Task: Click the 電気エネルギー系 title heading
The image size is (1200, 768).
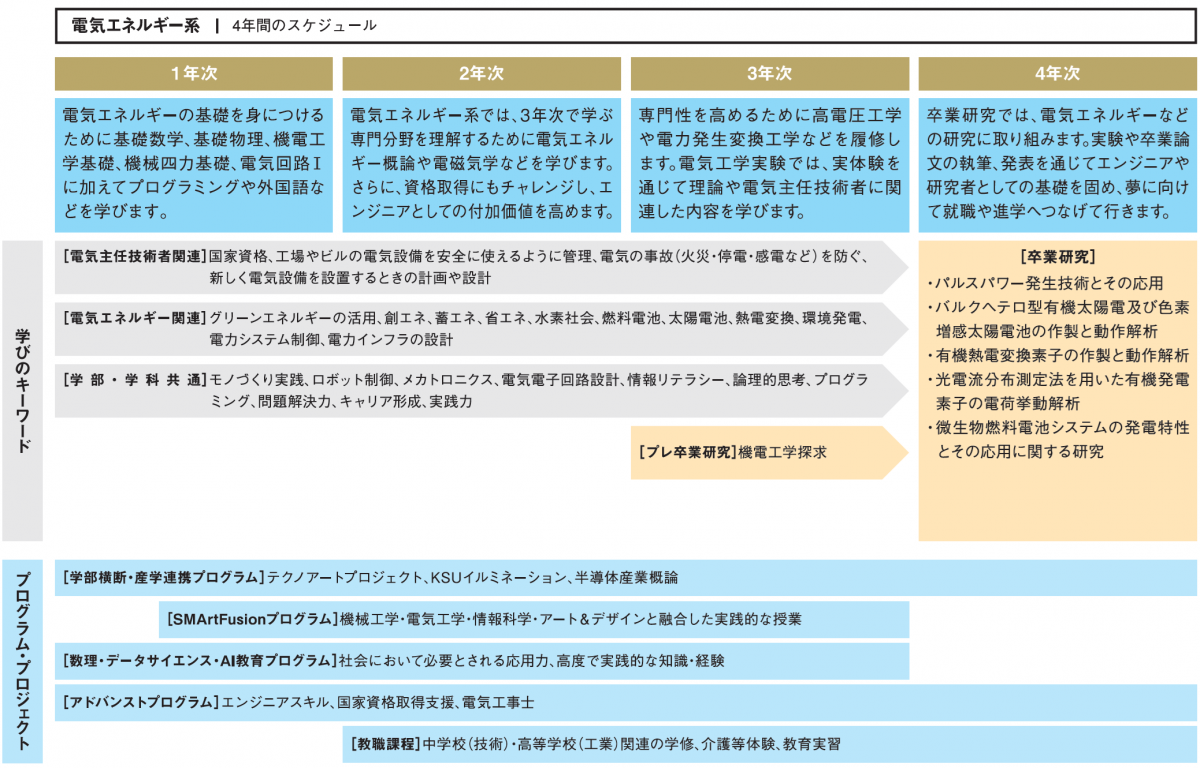Action: (x=136, y=26)
